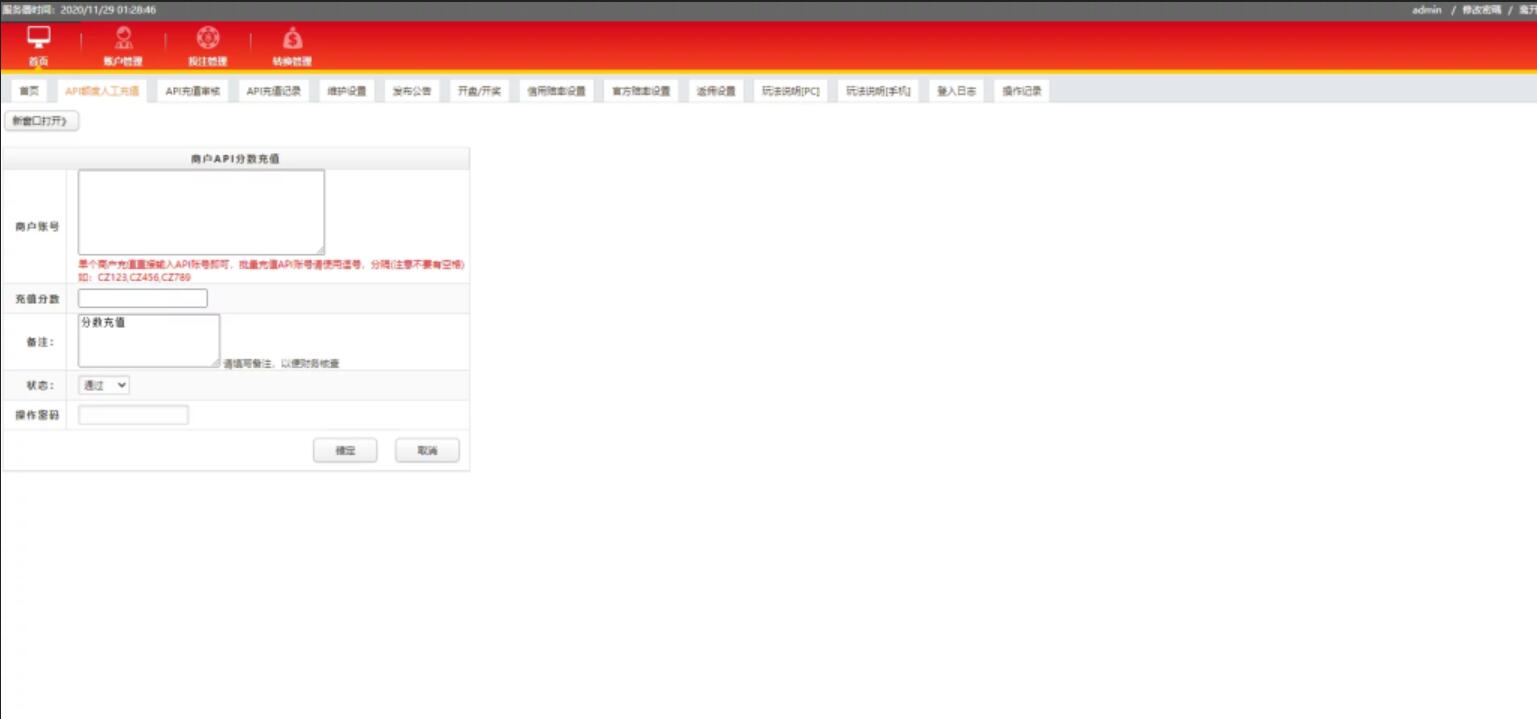Switch to the 首页 tab
The height and width of the screenshot is (719, 1537).
(29, 91)
